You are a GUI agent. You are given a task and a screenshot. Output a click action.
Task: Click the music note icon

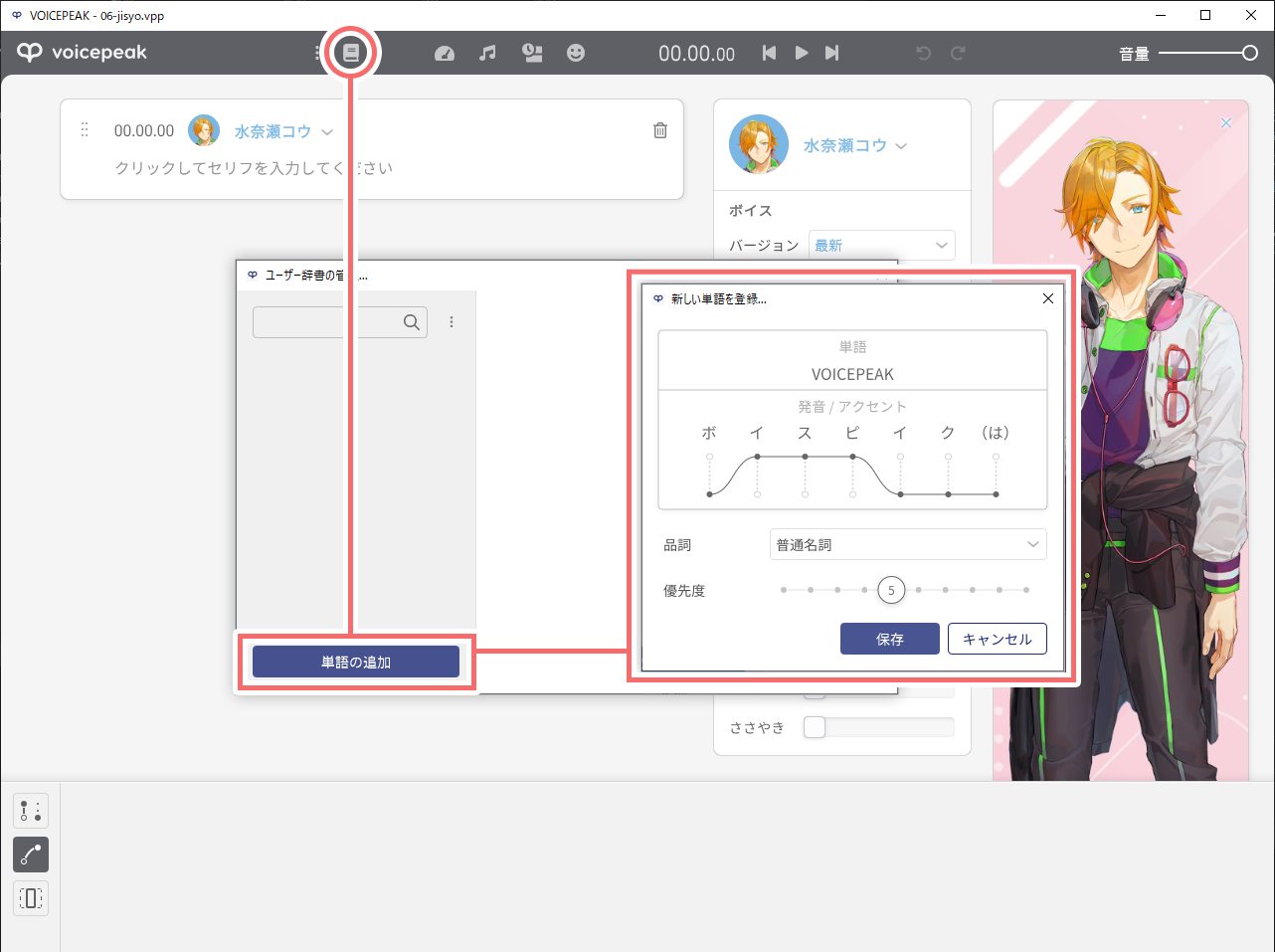[487, 53]
